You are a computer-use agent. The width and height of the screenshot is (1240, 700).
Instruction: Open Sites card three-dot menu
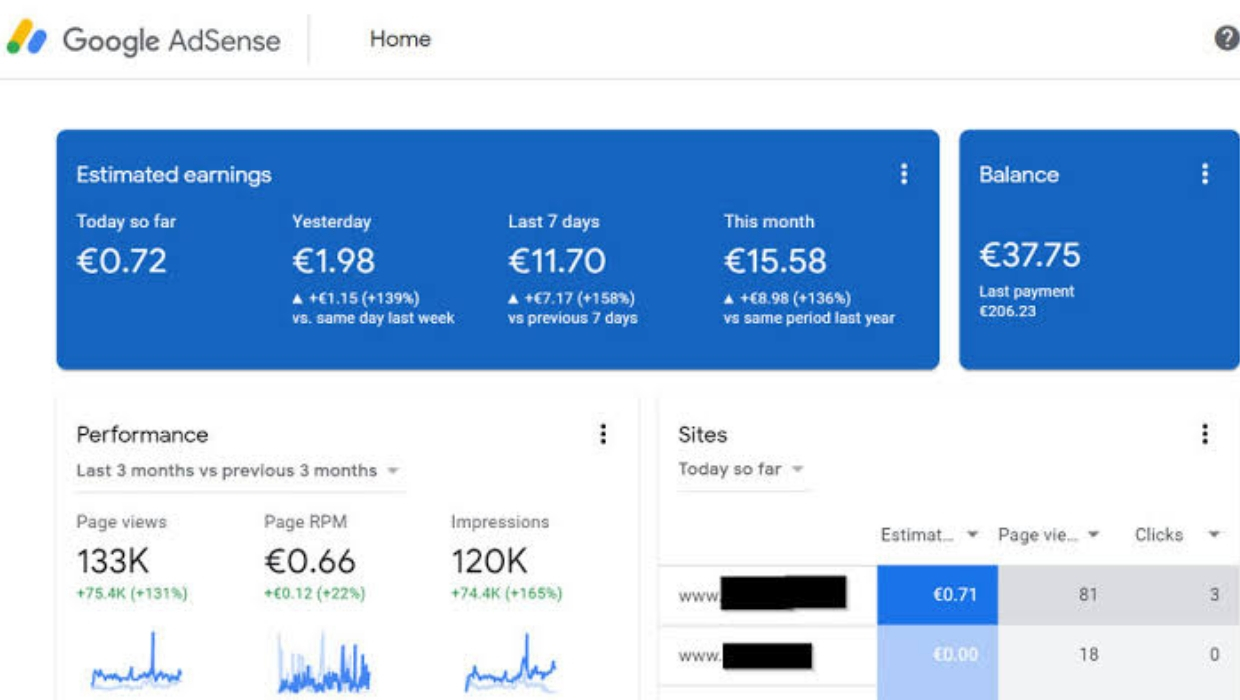point(1204,434)
